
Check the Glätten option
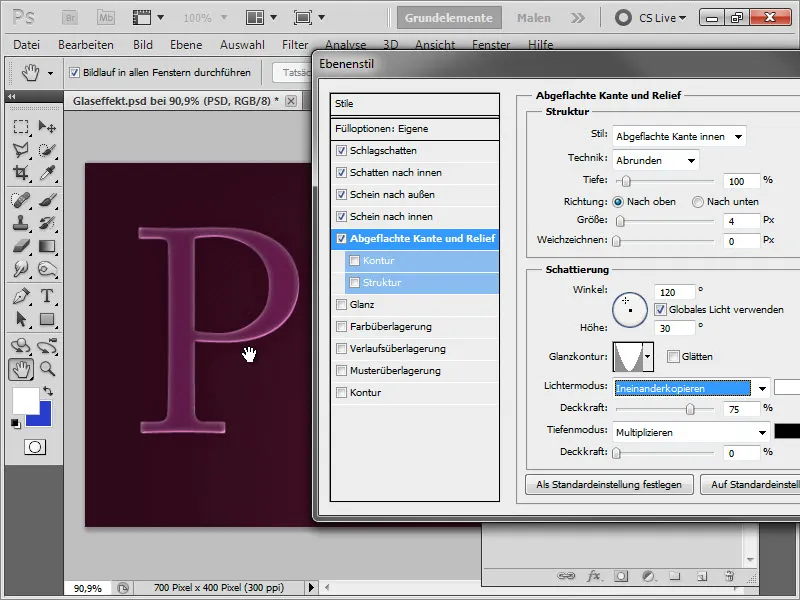pos(673,357)
